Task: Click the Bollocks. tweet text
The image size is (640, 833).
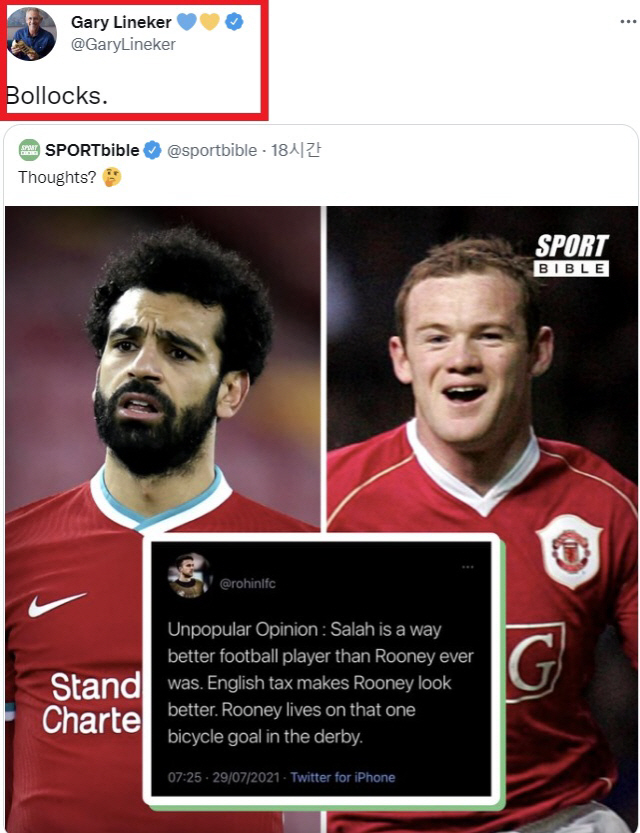Action: [x=57, y=96]
